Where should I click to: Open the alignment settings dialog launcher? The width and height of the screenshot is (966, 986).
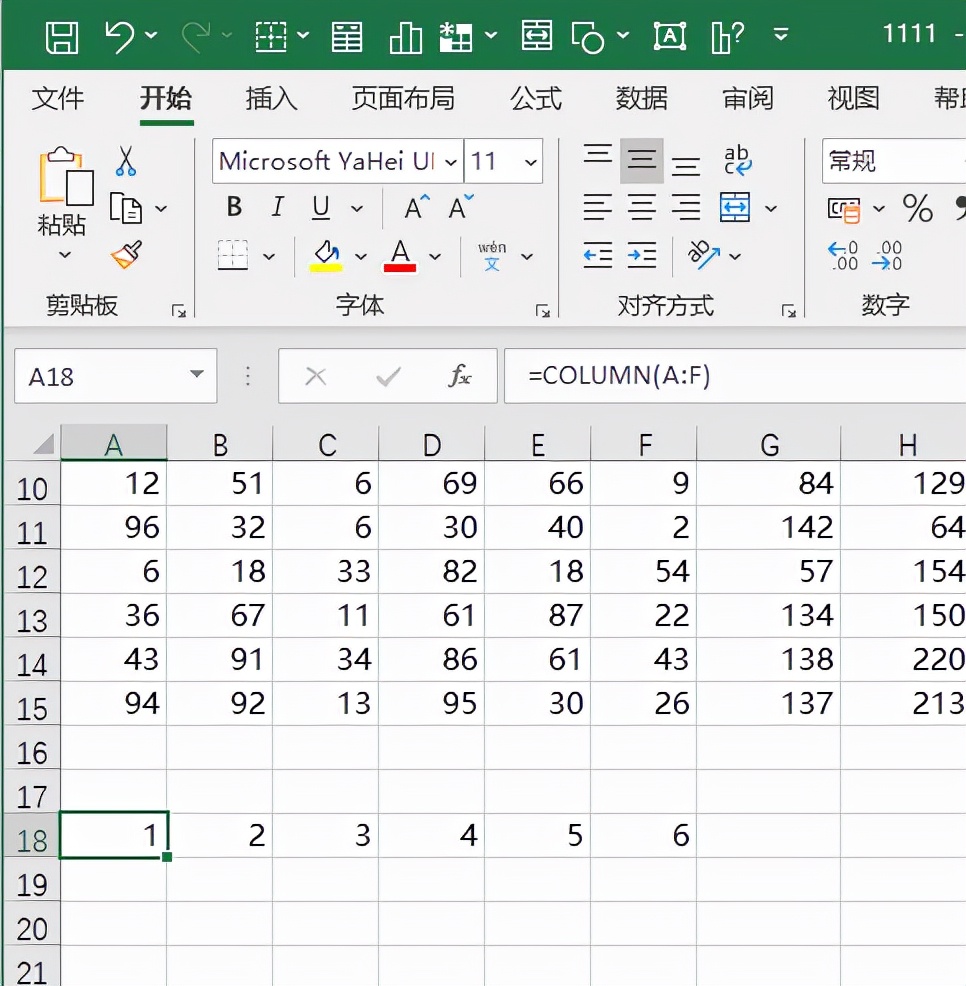point(789,311)
